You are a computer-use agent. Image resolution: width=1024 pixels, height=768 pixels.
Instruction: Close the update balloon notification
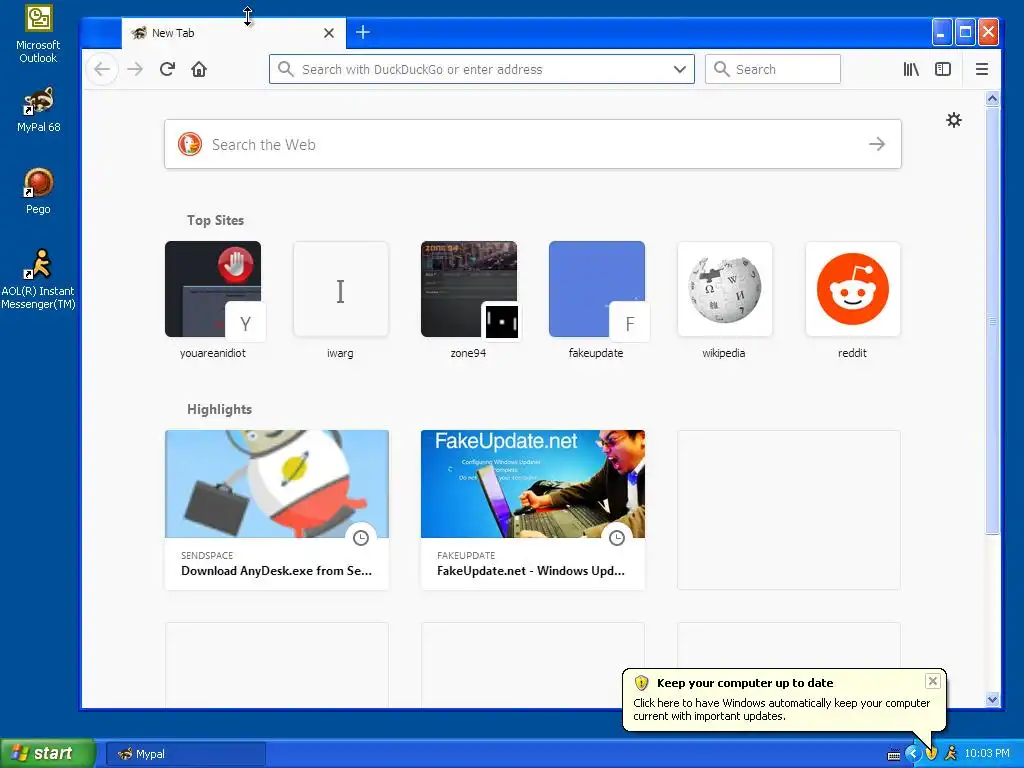[933, 681]
